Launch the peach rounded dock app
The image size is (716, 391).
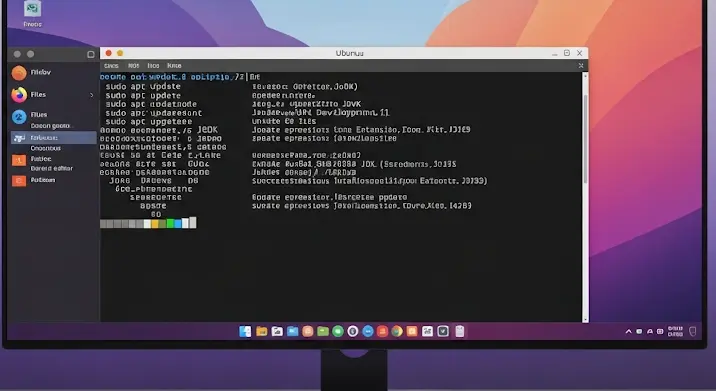[x=308, y=331]
